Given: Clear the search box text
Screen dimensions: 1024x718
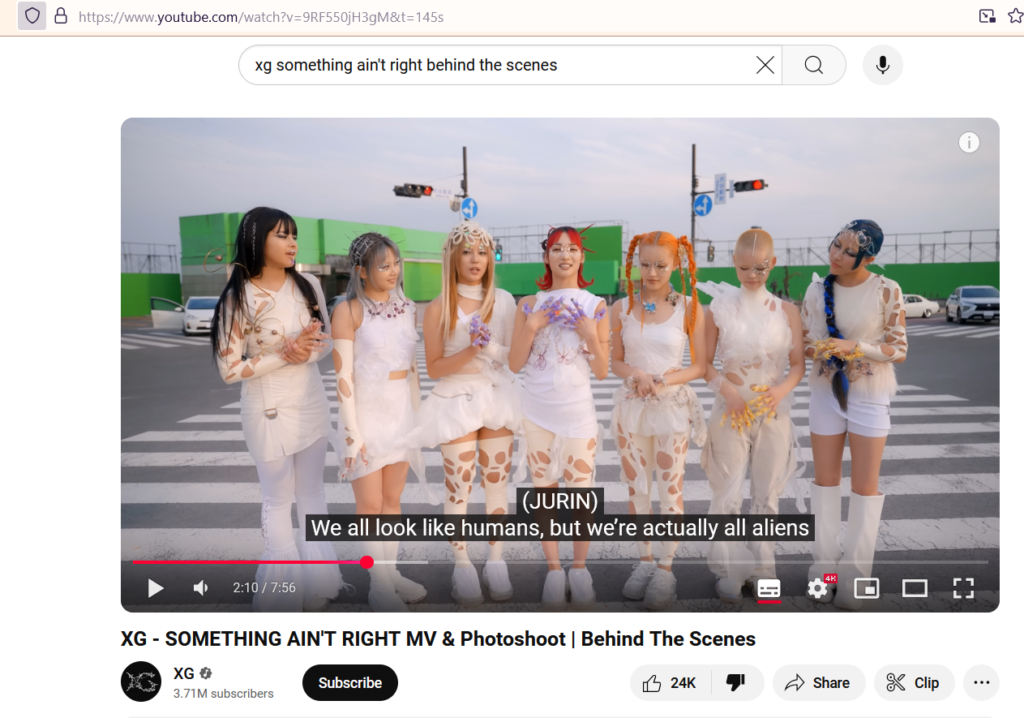Looking at the screenshot, I should coord(765,65).
